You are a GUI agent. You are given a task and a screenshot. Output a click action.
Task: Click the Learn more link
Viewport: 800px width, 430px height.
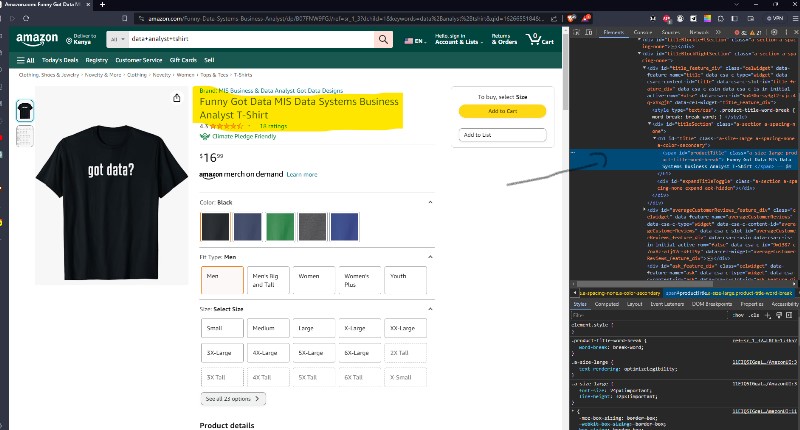click(302, 174)
